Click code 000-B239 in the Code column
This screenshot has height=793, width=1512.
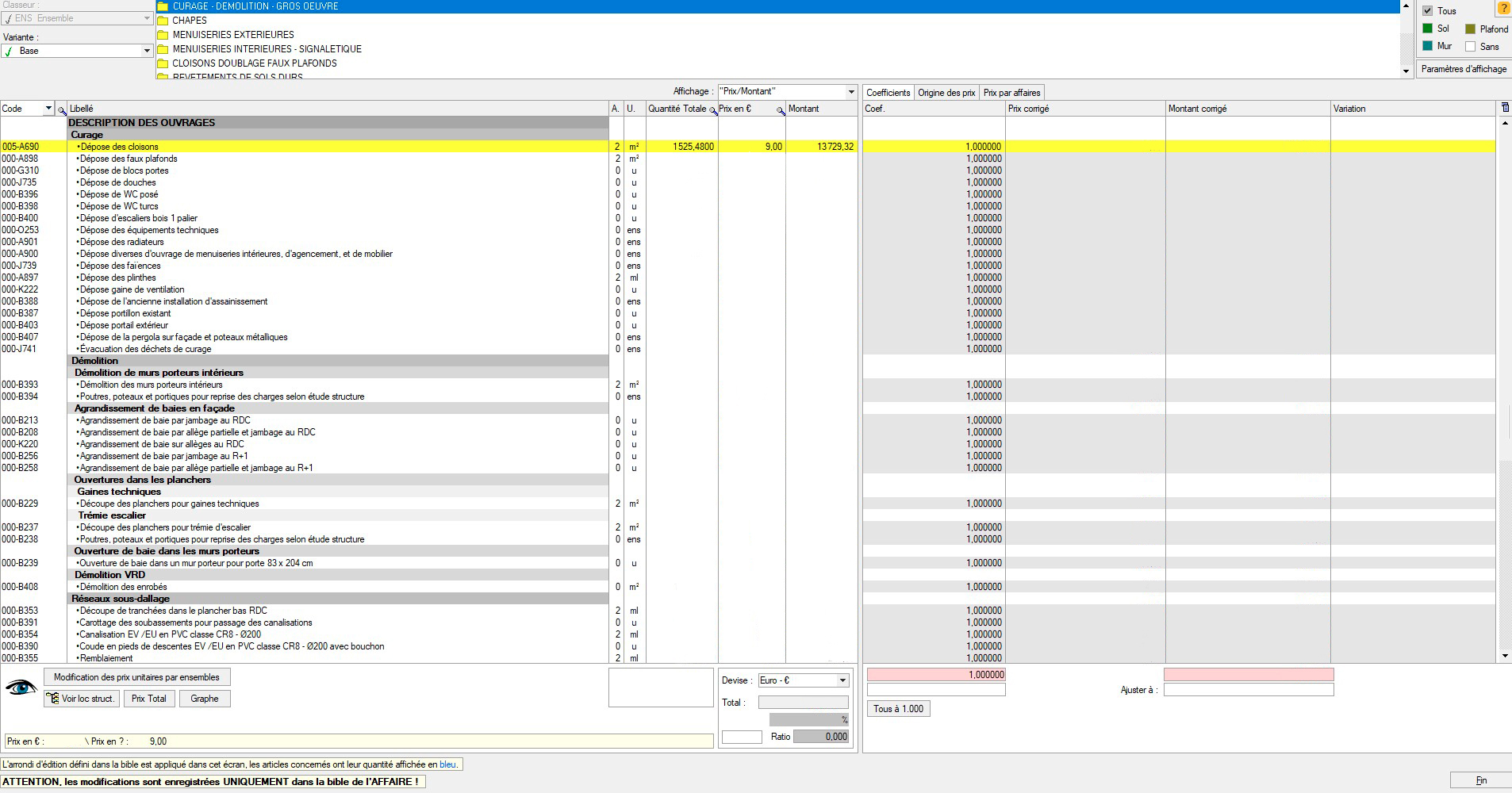click(20, 563)
